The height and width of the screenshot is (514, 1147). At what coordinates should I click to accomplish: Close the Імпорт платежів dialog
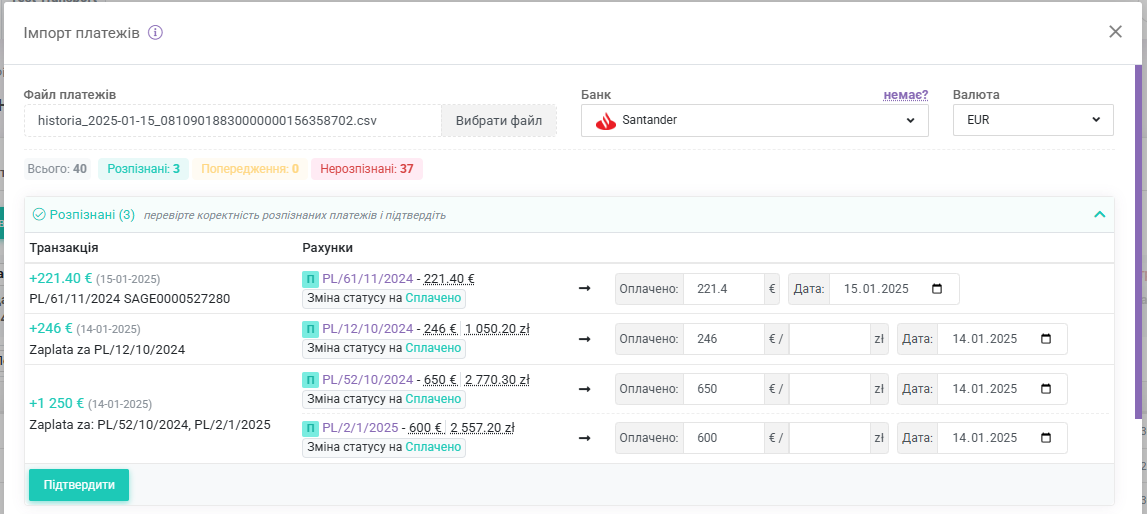[x=1115, y=31]
